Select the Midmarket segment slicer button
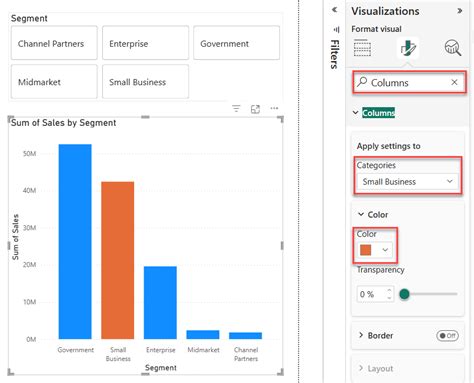Image resolution: width=474 pixels, height=383 pixels. tap(54, 82)
